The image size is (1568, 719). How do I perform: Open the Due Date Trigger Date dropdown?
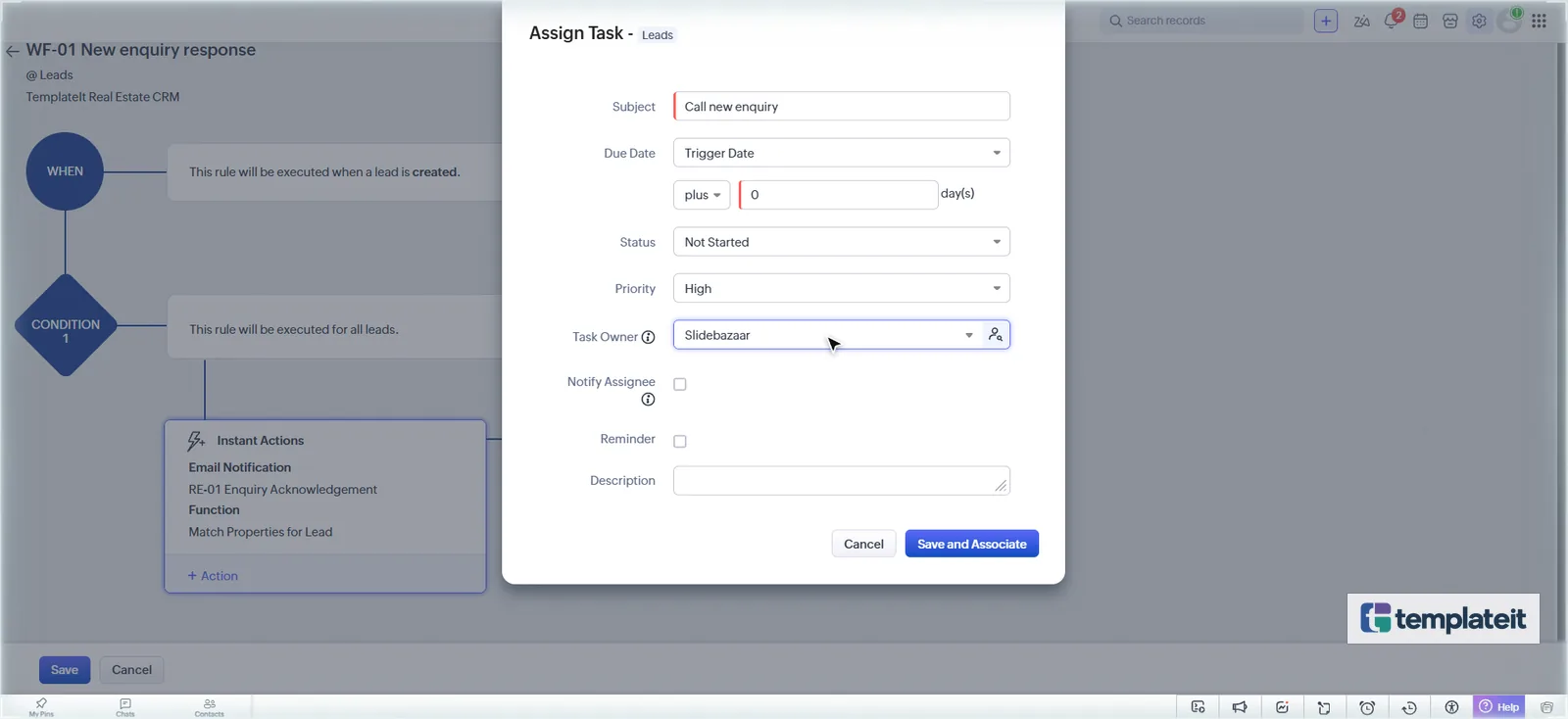[842, 153]
